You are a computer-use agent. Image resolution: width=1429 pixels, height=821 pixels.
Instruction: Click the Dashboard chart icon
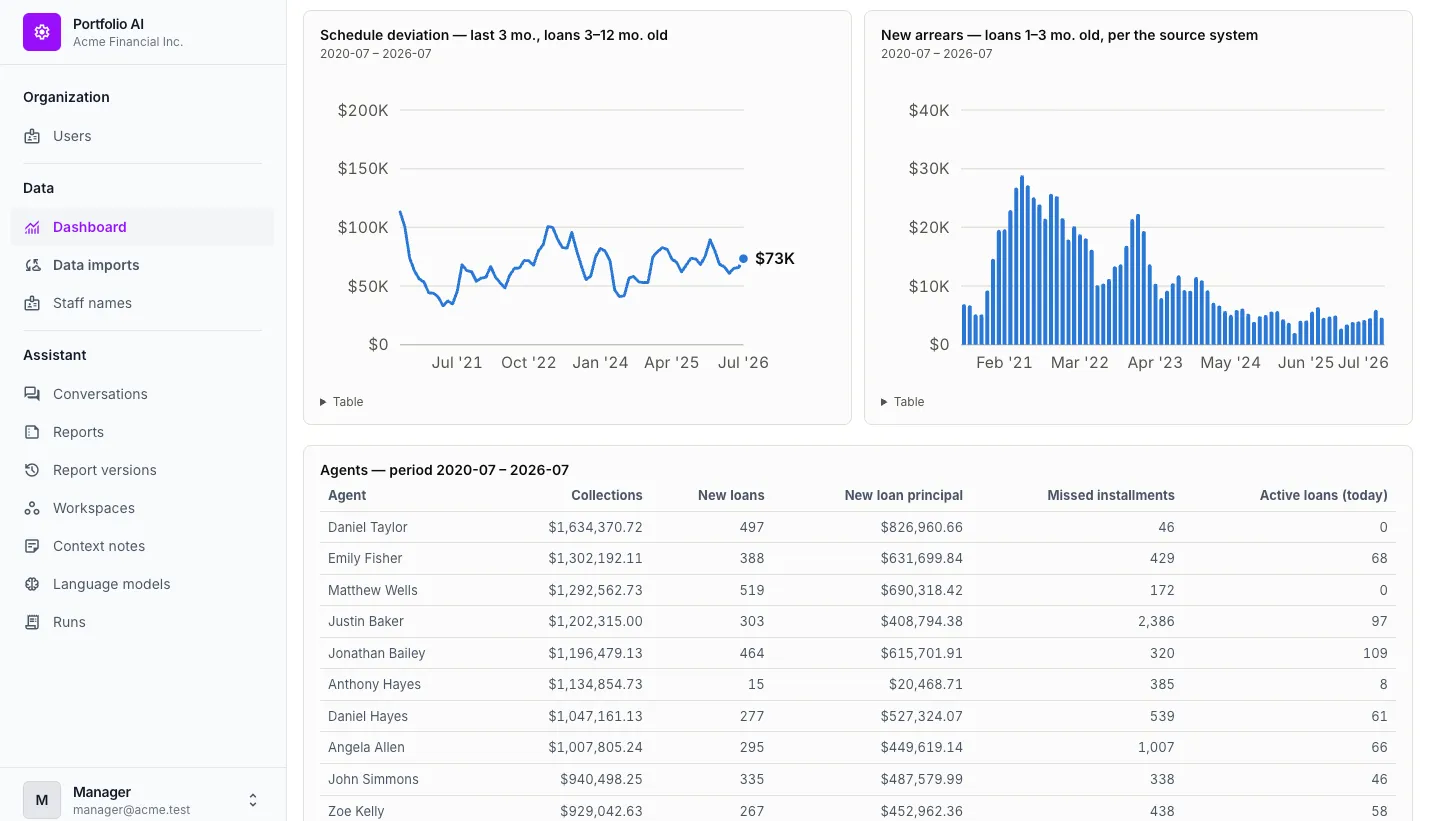tap(32, 227)
